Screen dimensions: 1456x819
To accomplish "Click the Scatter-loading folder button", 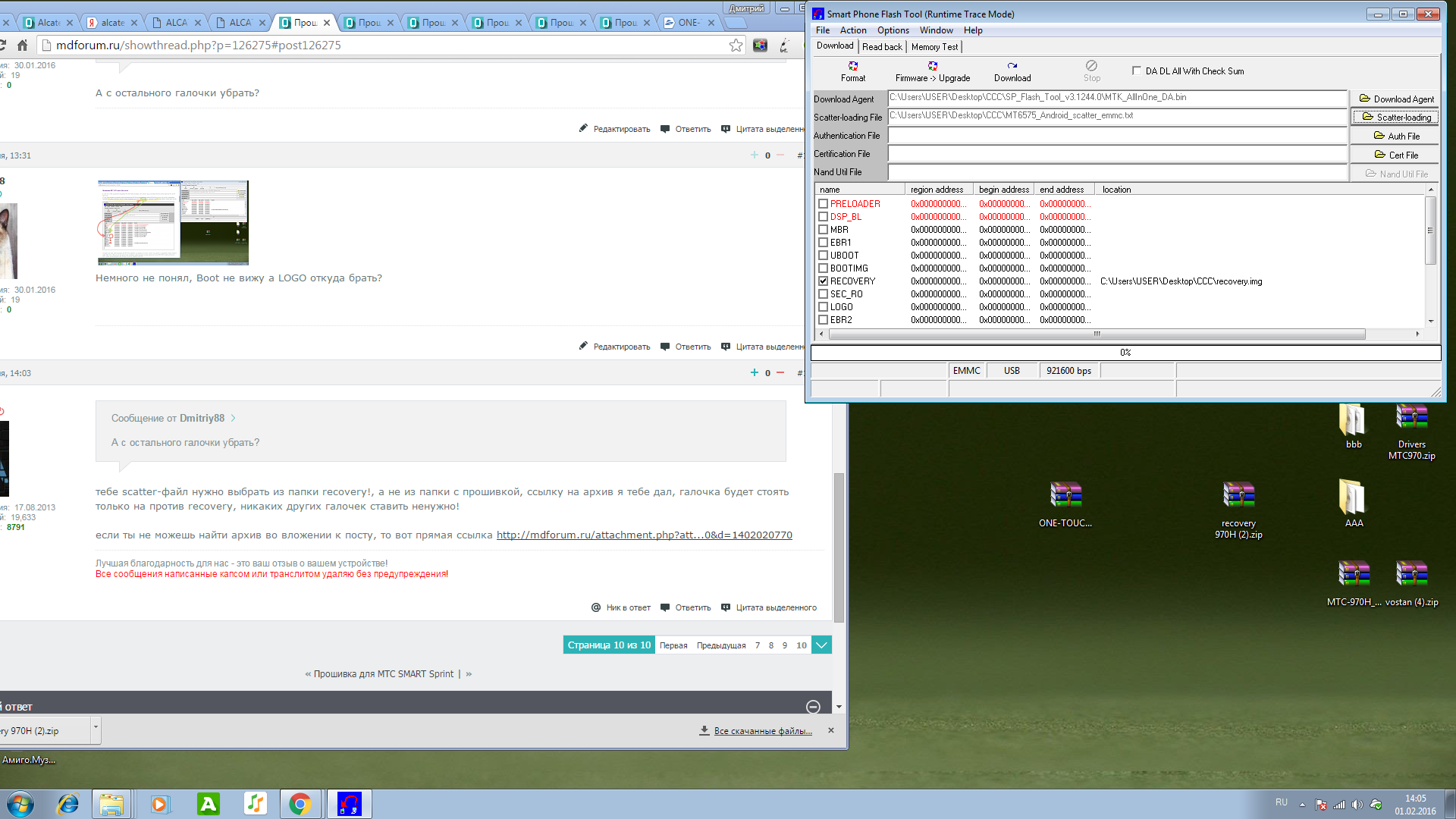I will (x=1395, y=118).
